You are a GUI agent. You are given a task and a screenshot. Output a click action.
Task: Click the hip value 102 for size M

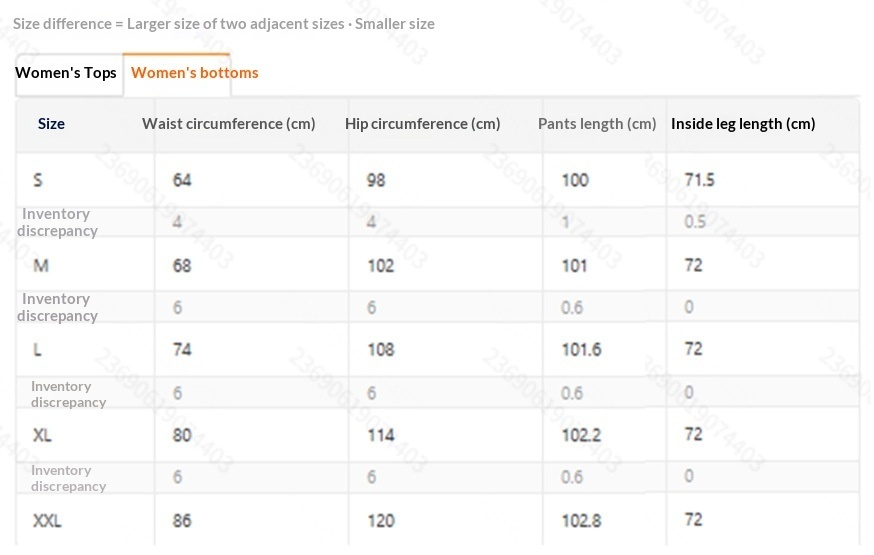381,265
